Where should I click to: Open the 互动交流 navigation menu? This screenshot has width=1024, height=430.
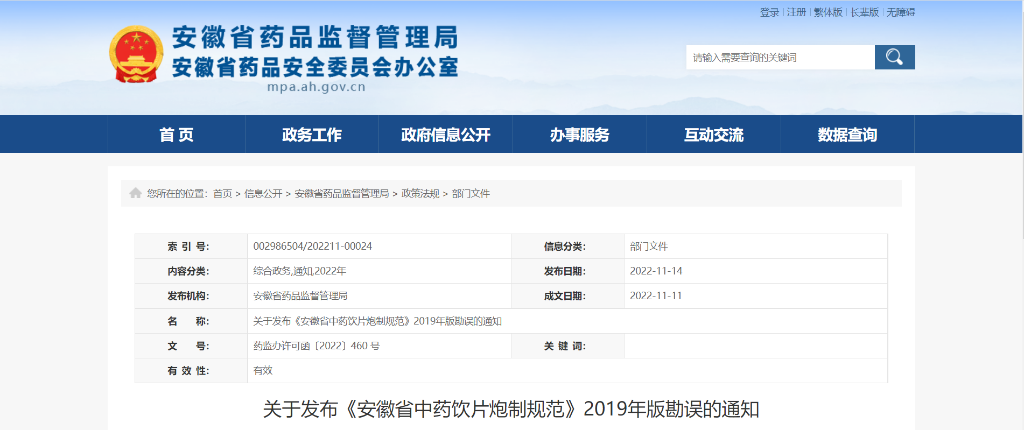point(714,135)
